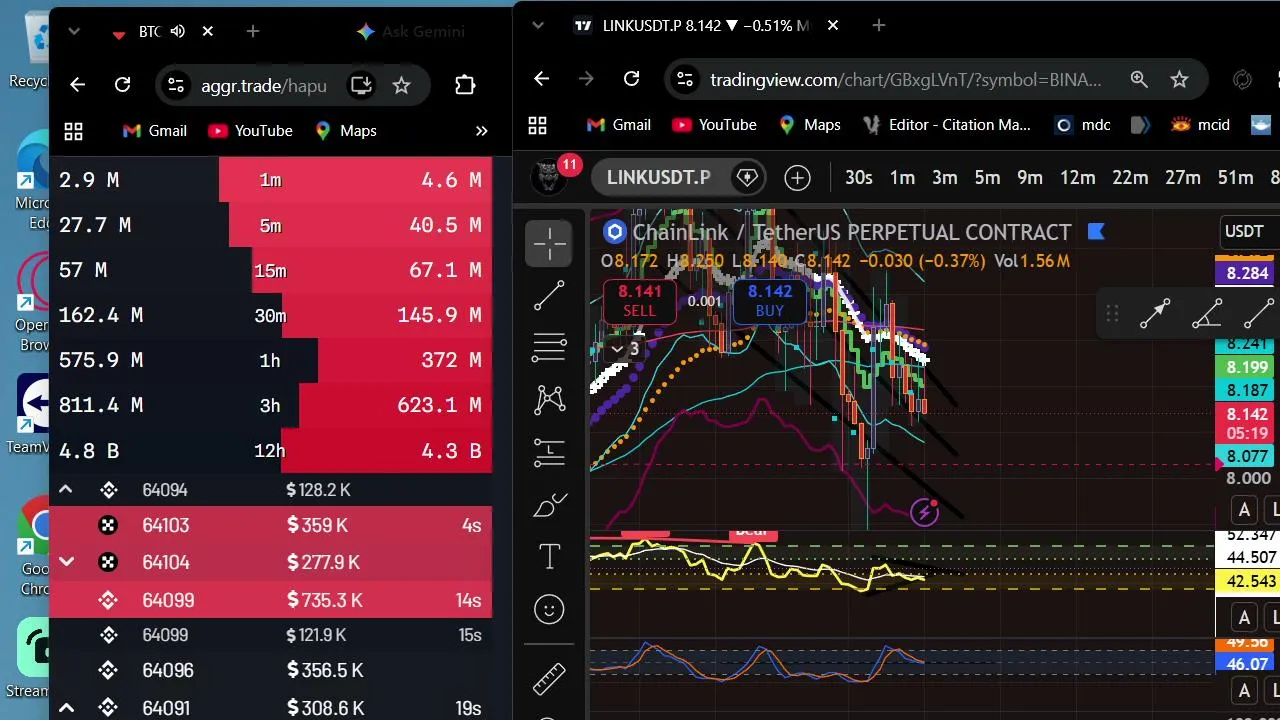Reload the TradingView page
Image resolution: width=1280 pixels, height=720 pixels.
[631, 79]
